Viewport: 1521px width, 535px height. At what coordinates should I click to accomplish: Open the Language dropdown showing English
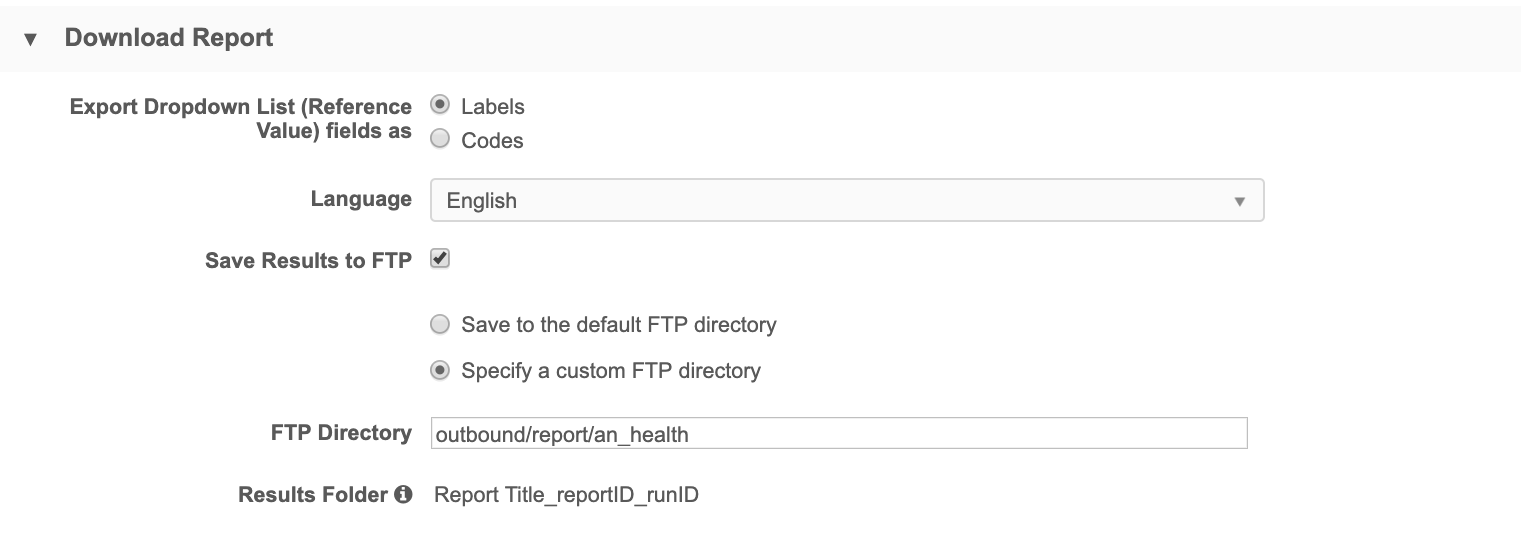[x=846, y=200]
